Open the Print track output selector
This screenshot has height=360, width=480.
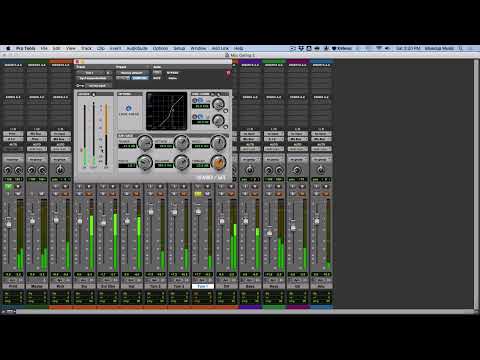click(13, 139)
